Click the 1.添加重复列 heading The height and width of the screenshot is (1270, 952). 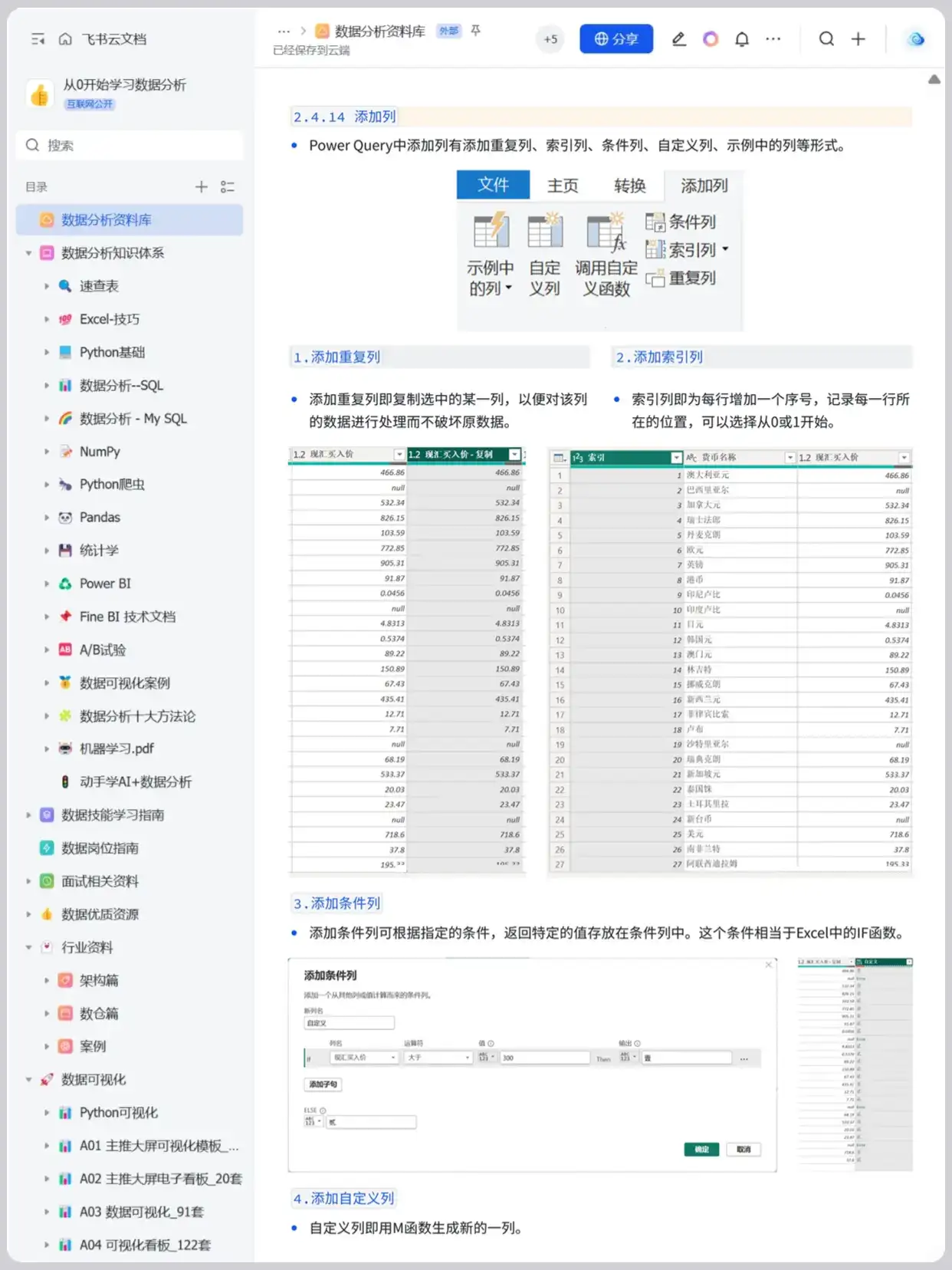(336, 357)
